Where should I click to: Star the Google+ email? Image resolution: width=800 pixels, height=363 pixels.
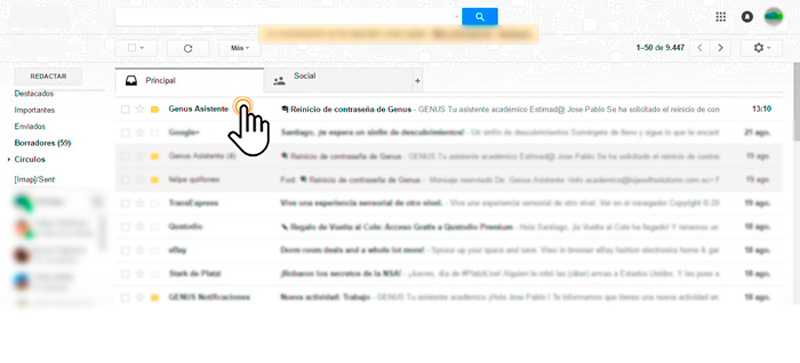click(140, 133)
